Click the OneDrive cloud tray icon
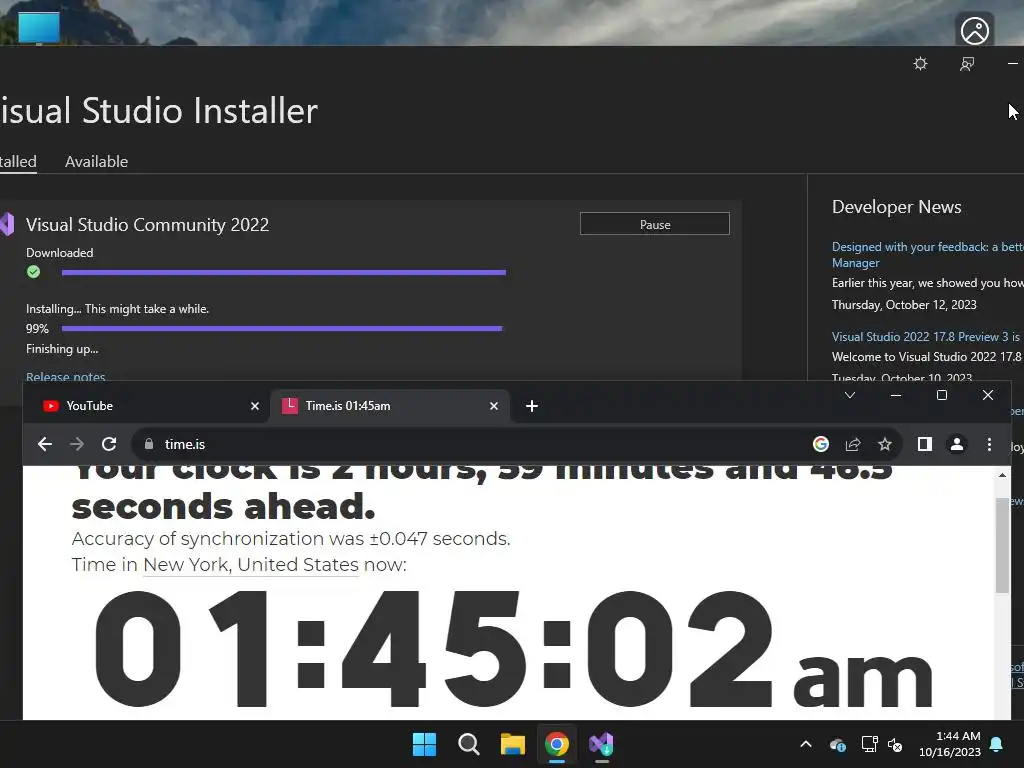 pyautogui.click(x=837, y=744)
